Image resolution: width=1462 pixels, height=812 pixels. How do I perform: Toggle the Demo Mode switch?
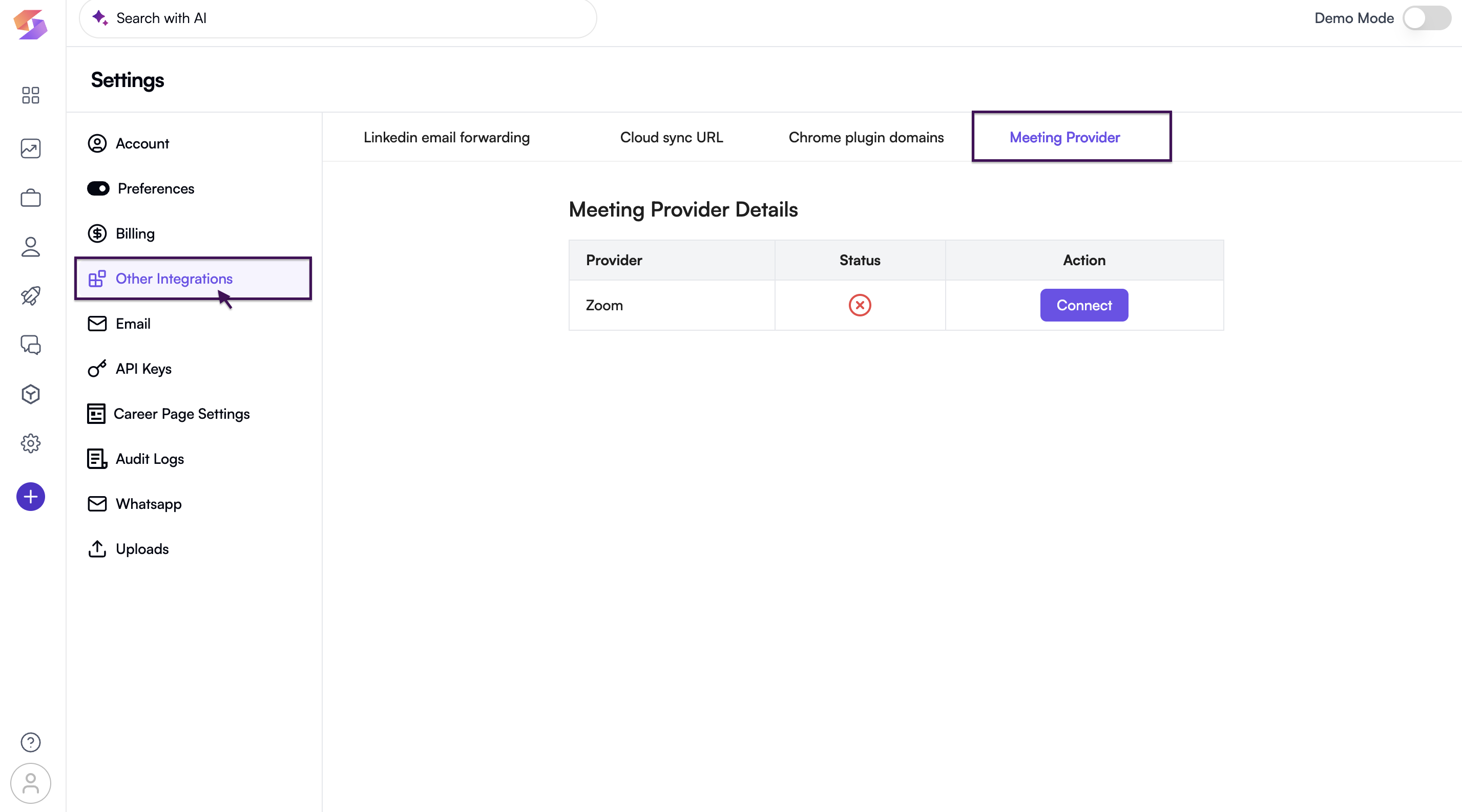pos(1427,18)
